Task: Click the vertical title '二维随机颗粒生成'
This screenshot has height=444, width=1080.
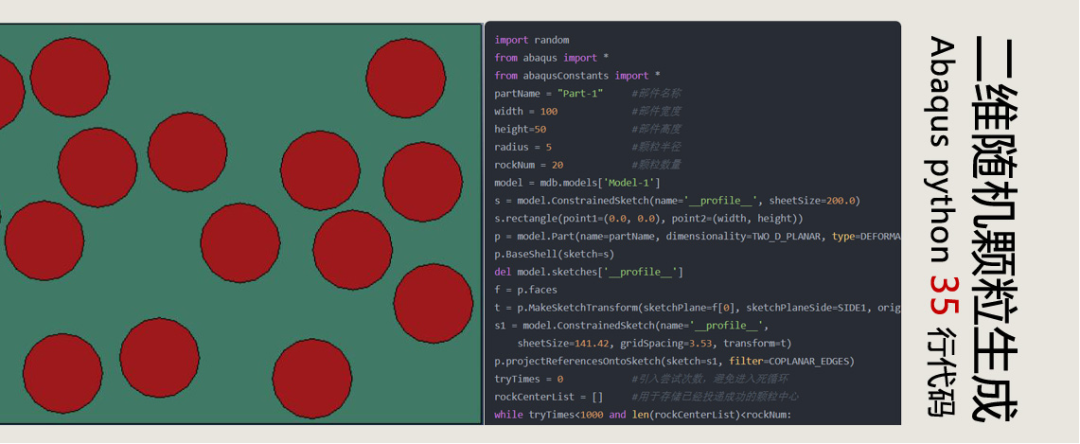Action: pos(995,229)
